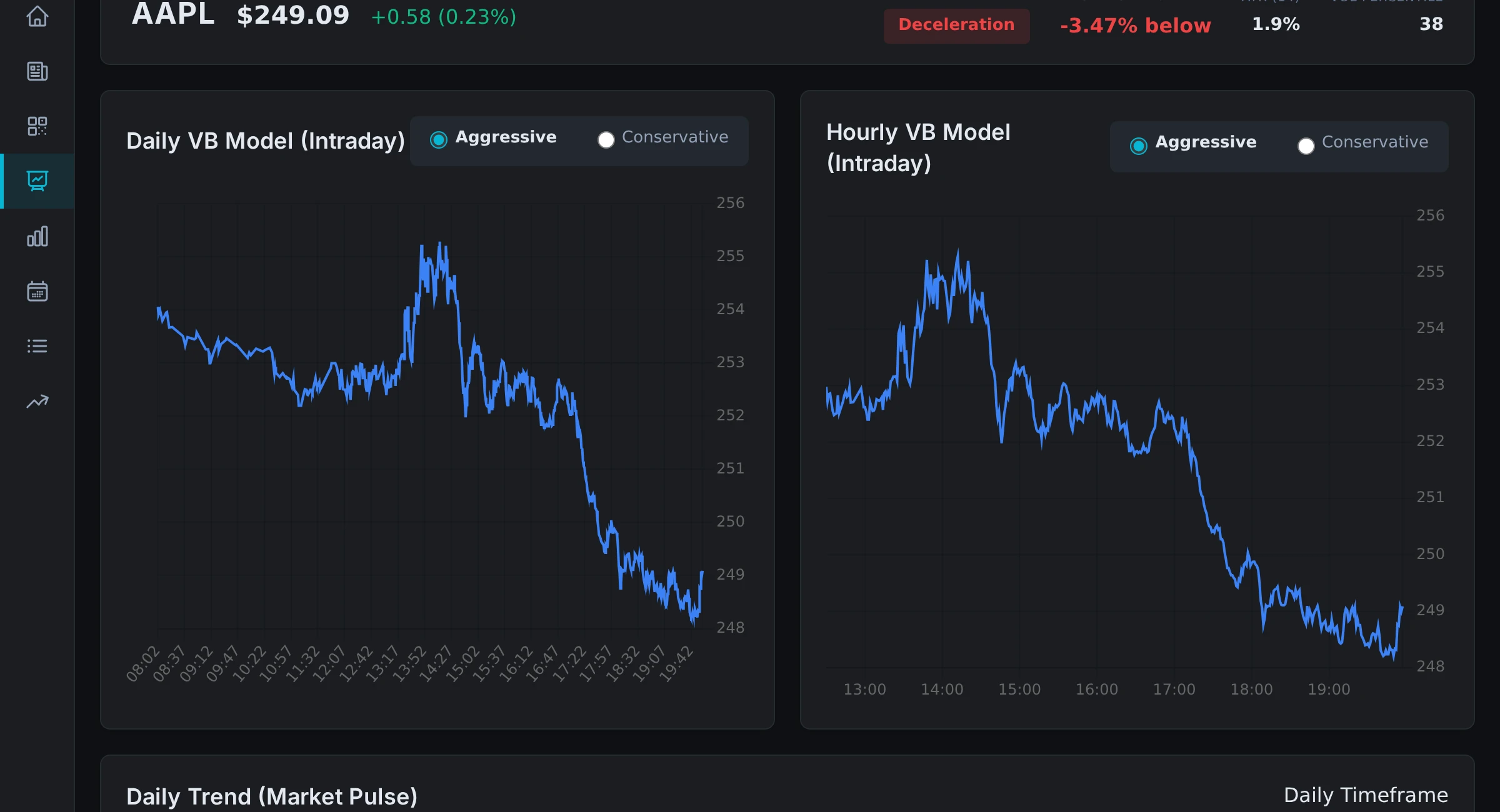Click the Deceleration status badge
1500x812 pixels.
956,25
